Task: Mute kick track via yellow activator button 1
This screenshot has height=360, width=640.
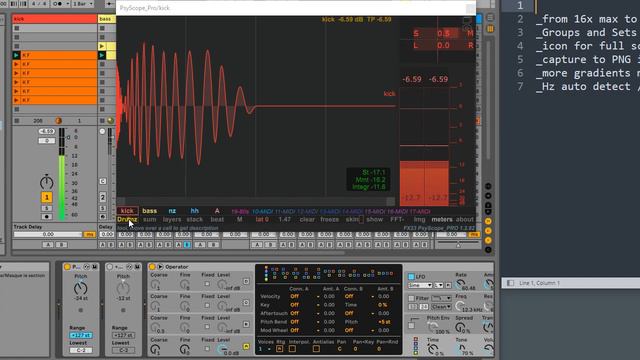Action: tap(47, 197)
